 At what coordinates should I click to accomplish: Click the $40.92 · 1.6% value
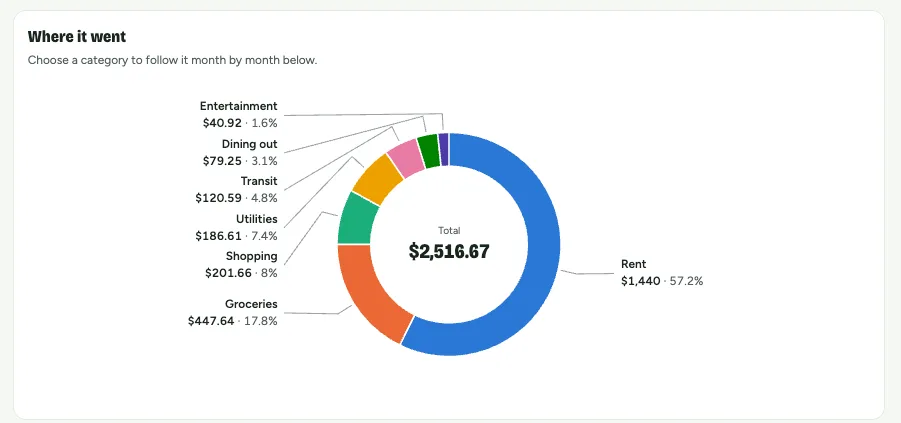click(240, 123)
